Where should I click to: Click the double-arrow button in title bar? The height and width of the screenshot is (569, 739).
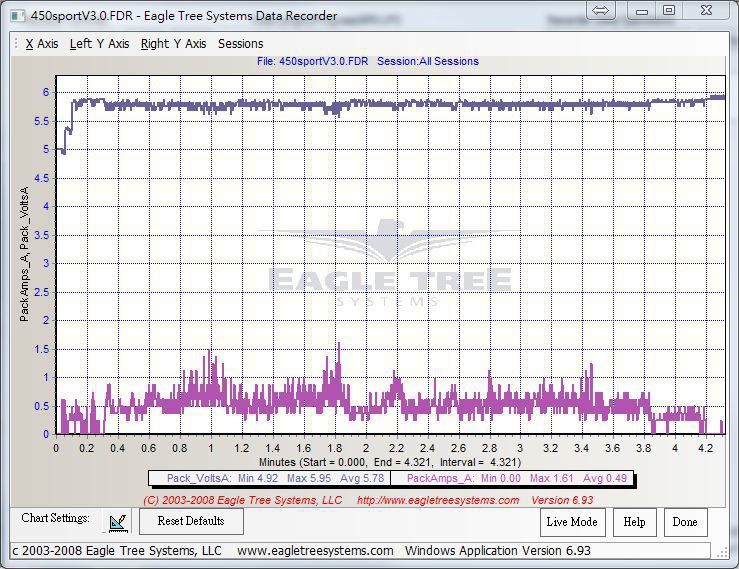[x=601, y=11]
